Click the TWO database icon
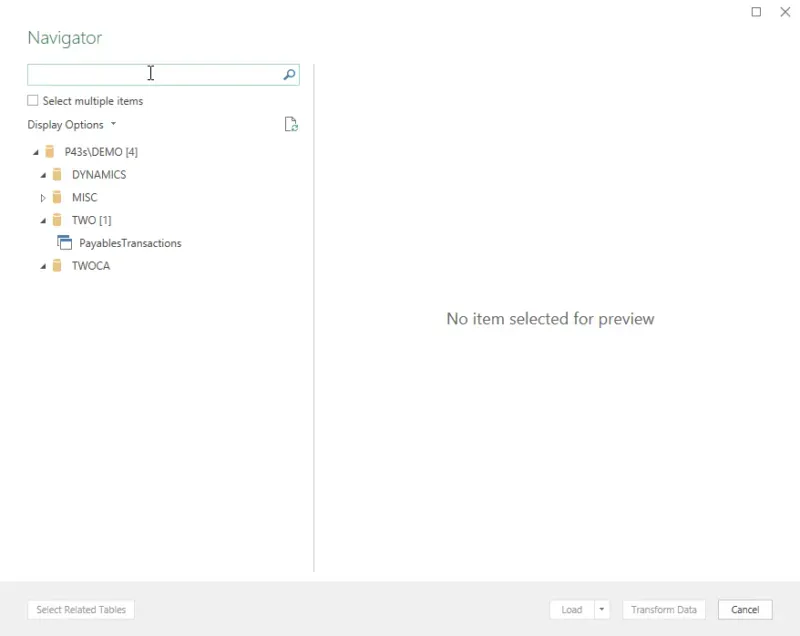The width and height of the screenshot is (800, 636). coord(57,220)
